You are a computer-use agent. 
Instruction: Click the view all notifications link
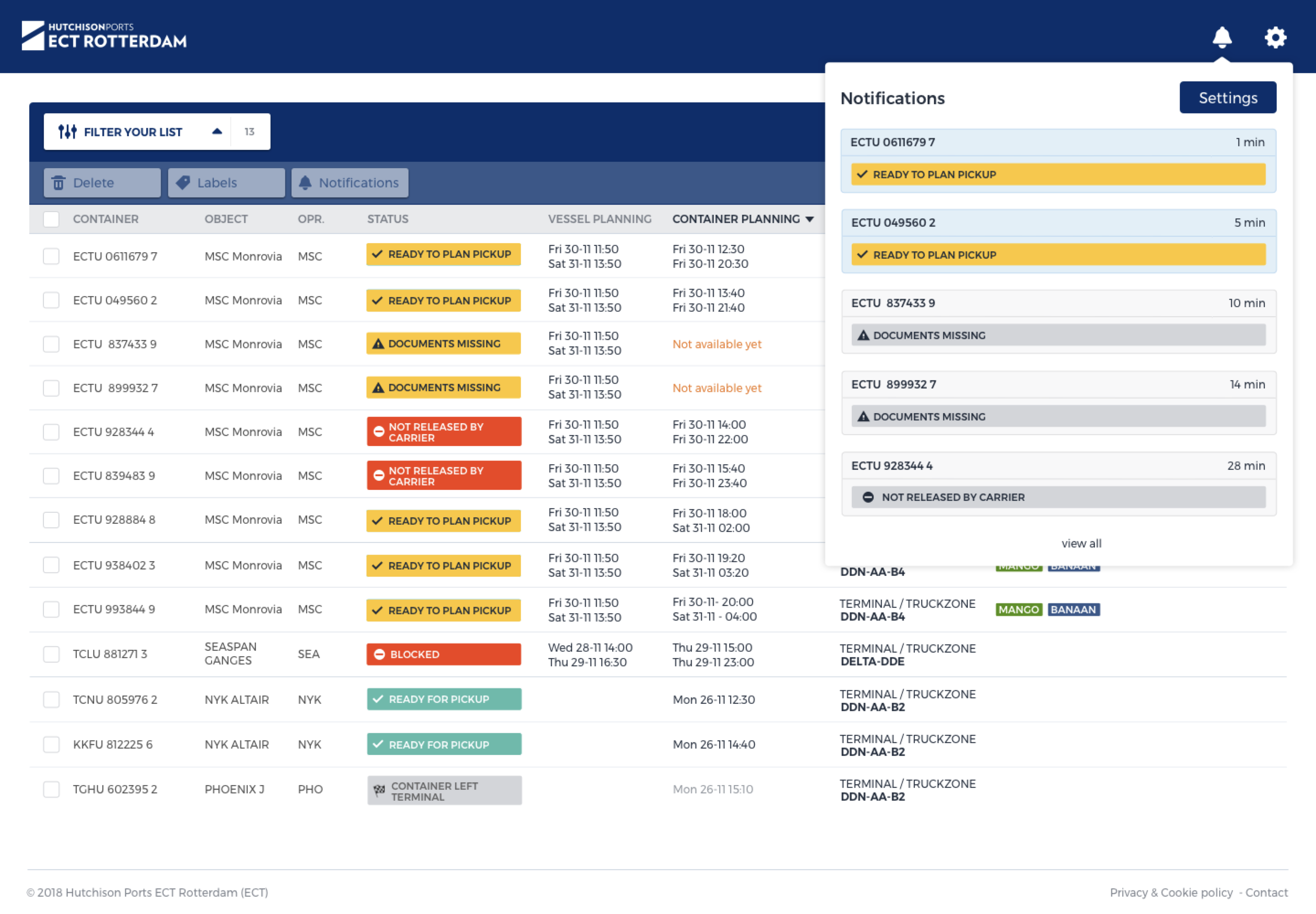tap(1081, 543)
